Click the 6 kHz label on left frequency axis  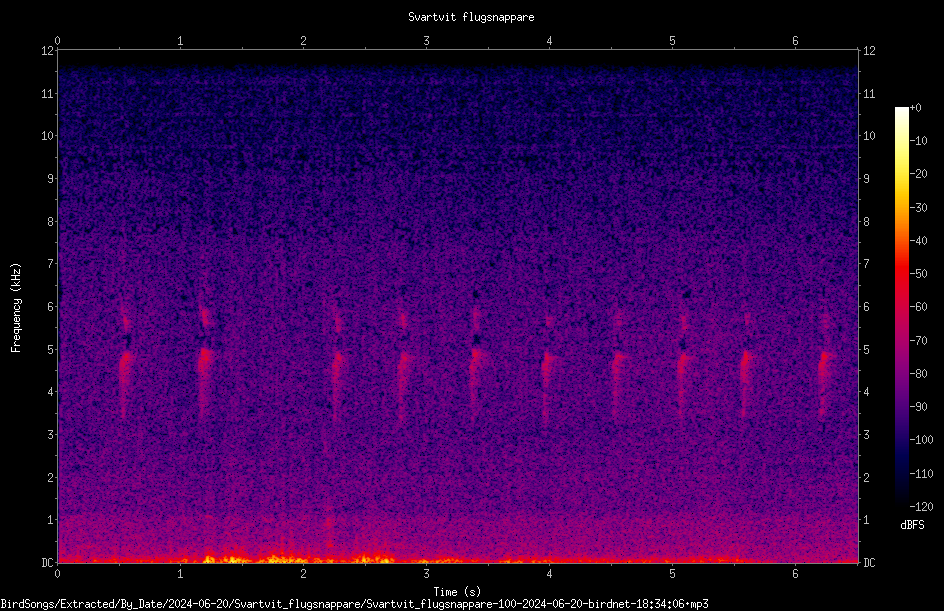51,306
